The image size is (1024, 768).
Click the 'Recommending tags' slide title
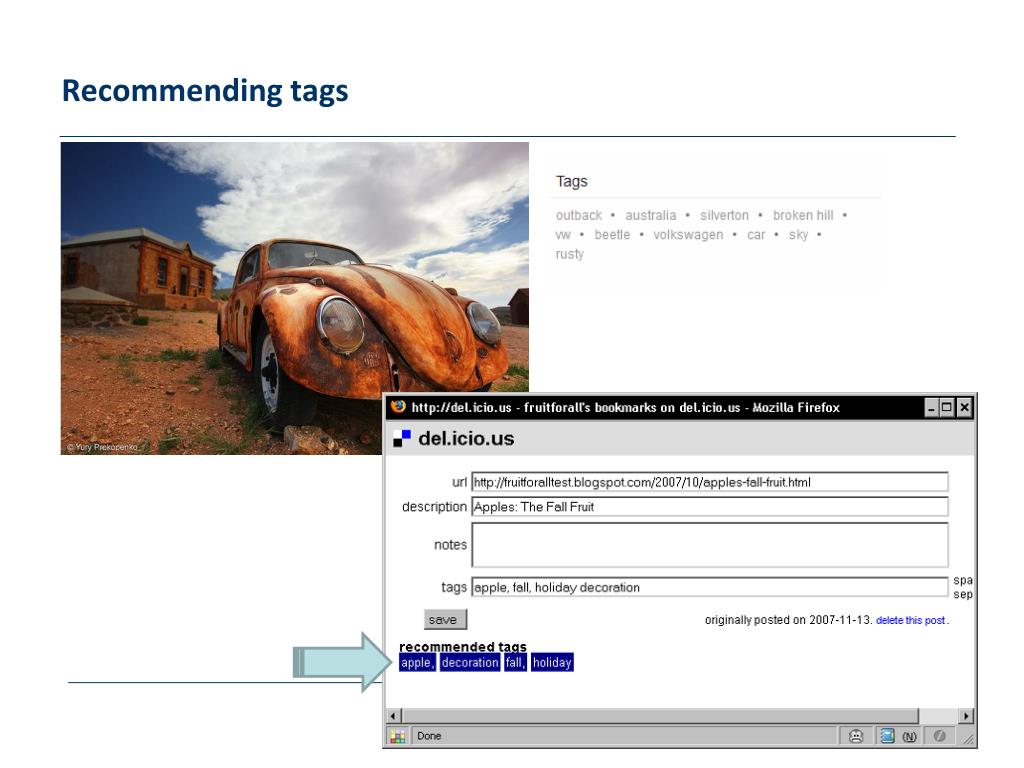pos(205,91)
